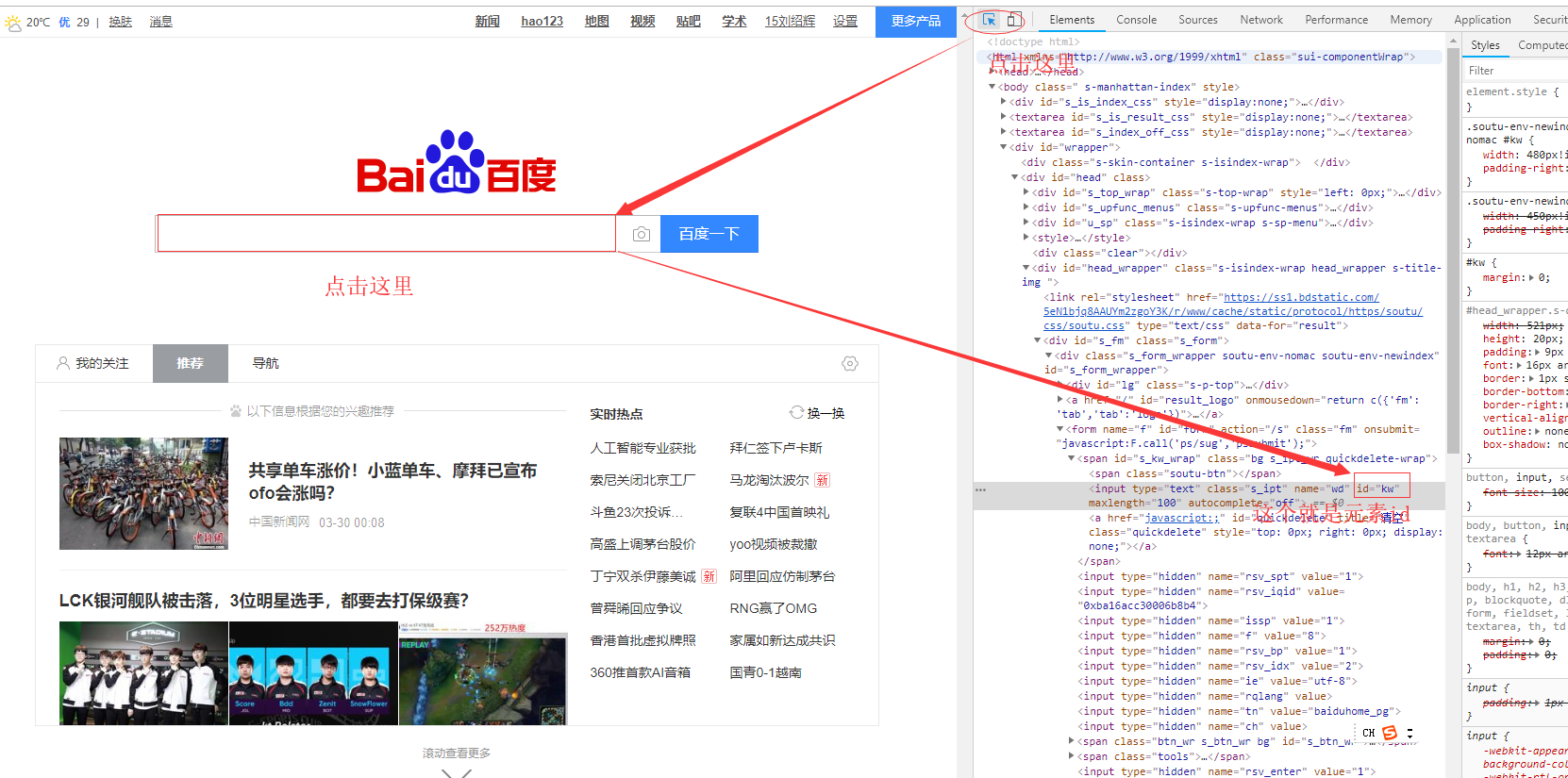Viewport: 1568px width, 778px height.
Task: Open the 地图 link
Action: click(596, 21)
